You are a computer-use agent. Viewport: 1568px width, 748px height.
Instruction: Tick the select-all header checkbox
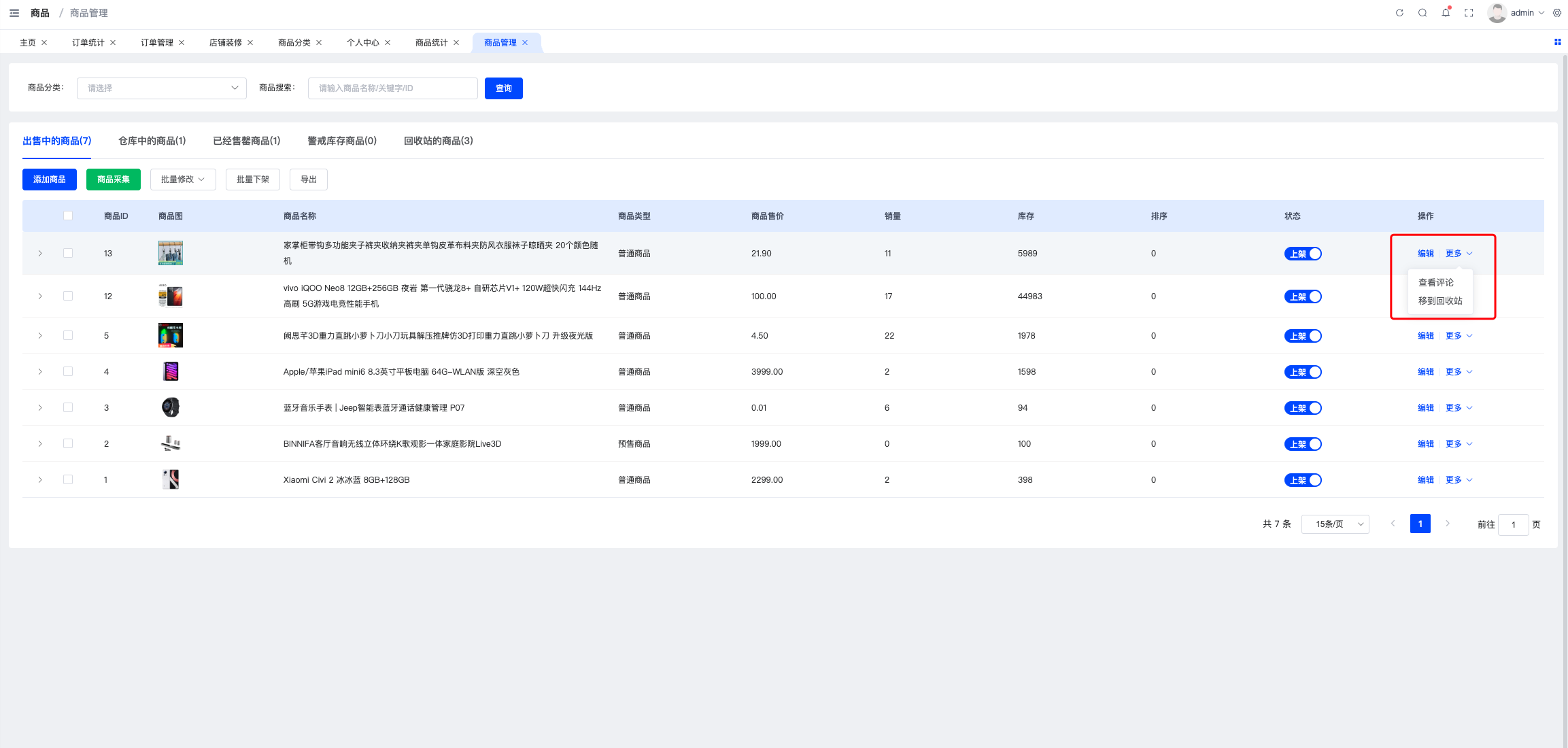tap(68, 216)
